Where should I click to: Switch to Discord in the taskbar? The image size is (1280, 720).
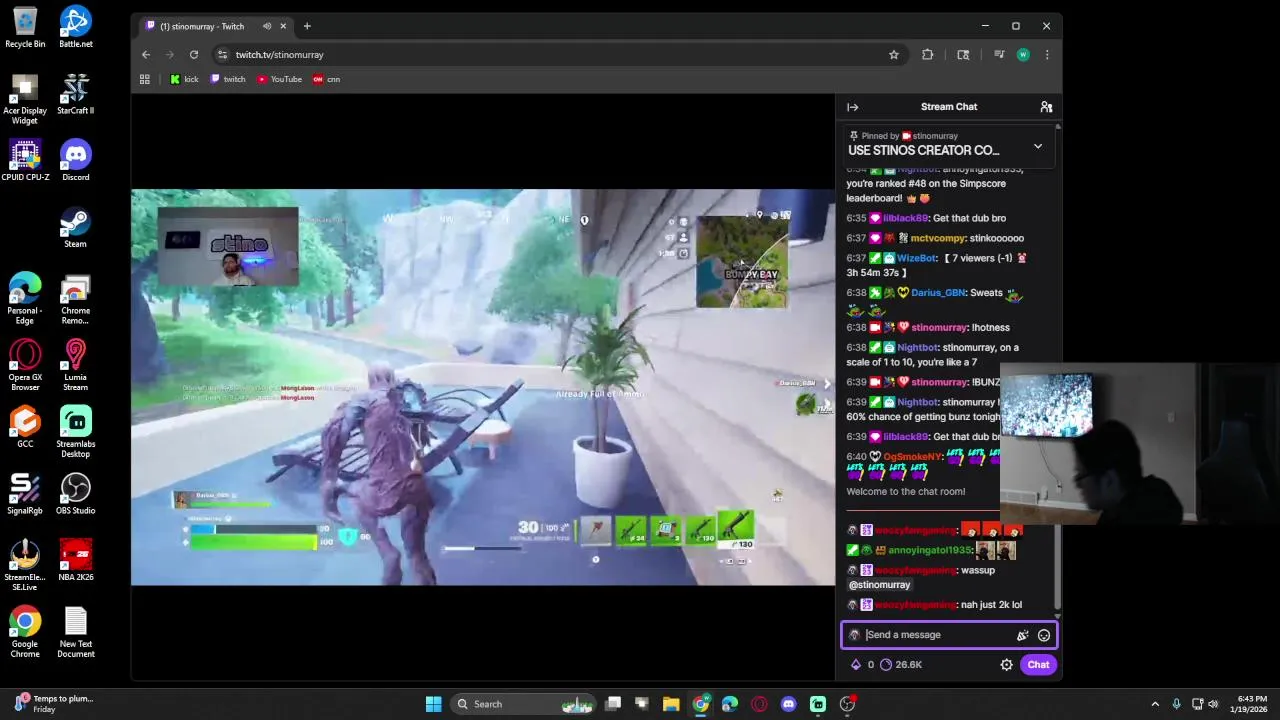click(x=788, y=704)
